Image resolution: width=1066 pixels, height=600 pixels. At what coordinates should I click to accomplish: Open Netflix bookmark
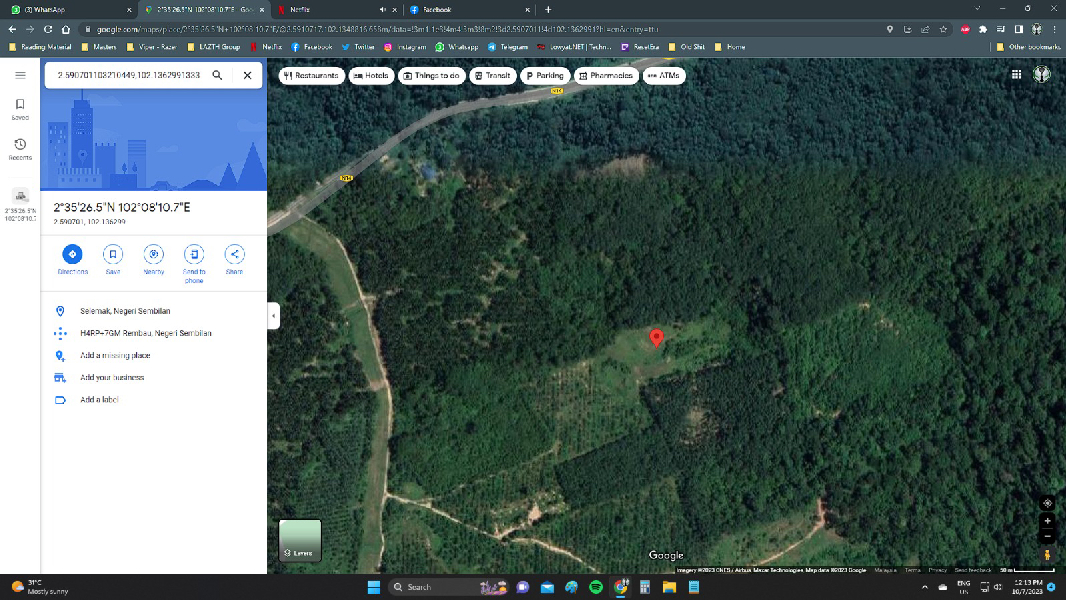(x=266, y=47)
